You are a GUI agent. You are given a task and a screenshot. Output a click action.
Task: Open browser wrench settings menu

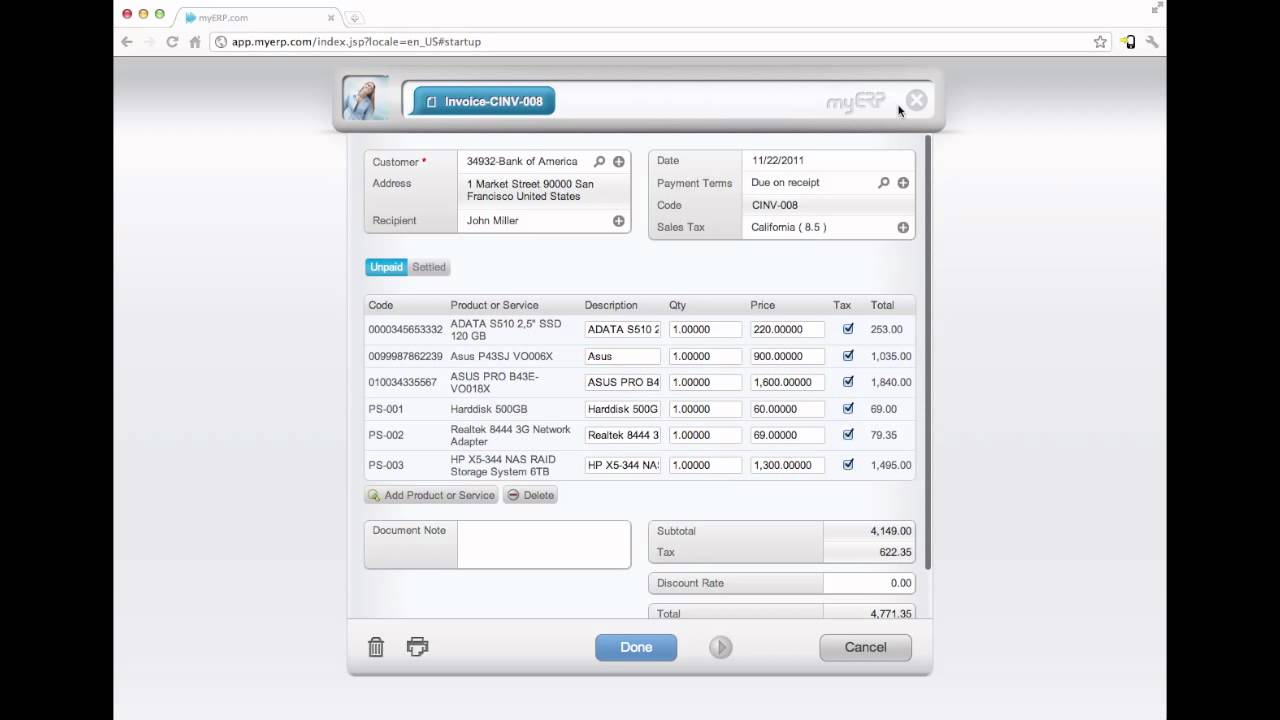tap(1152, 42)
